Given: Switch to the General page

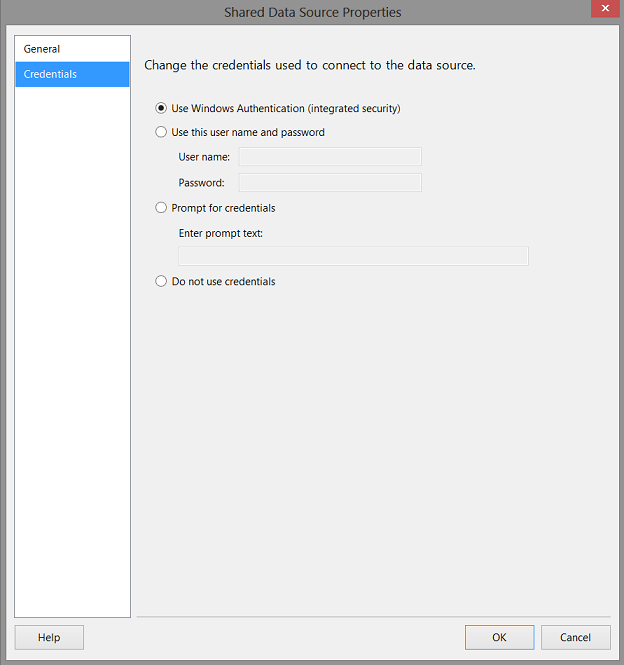Looking at the screenshot, I should click(x=42, y=49).
